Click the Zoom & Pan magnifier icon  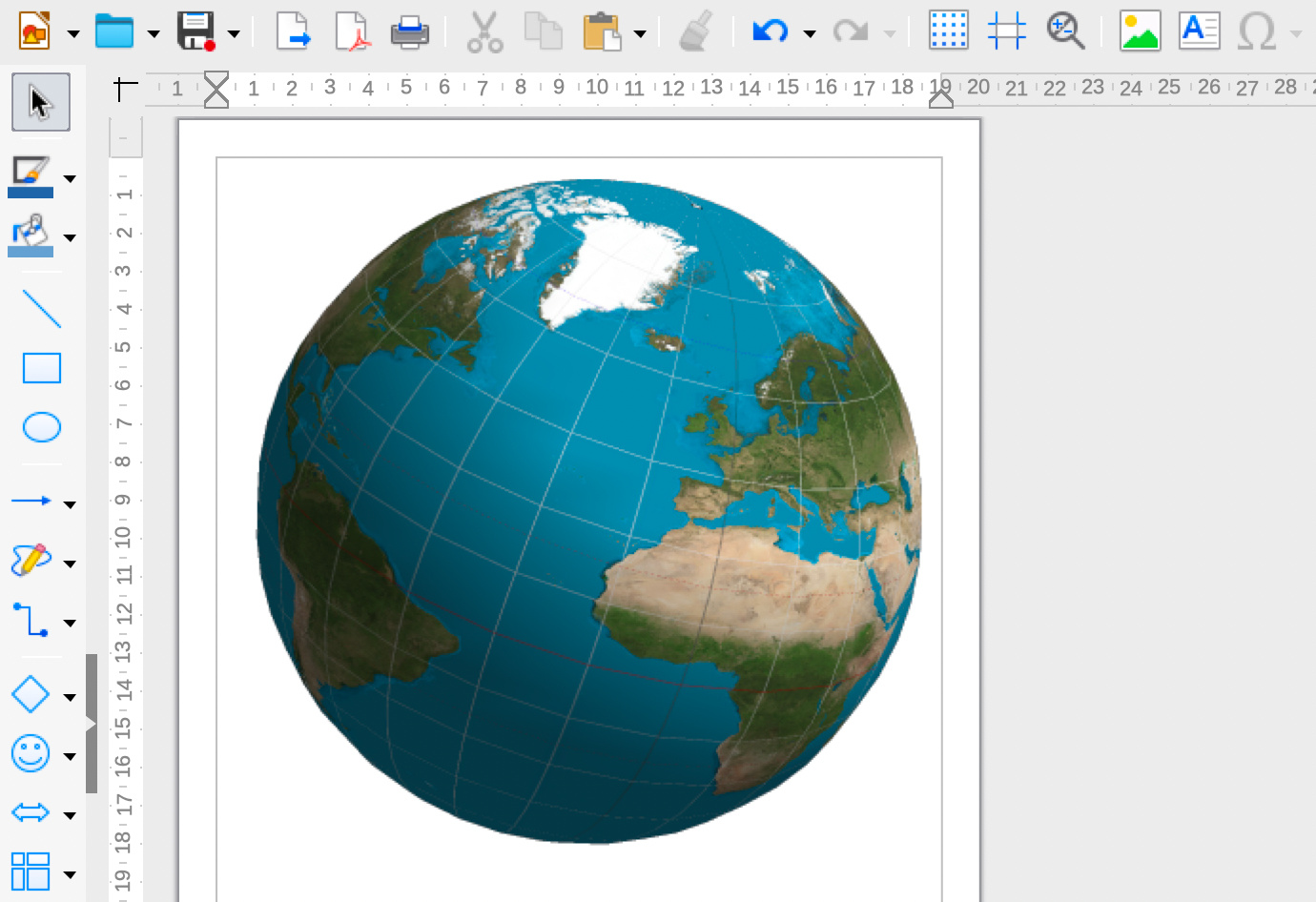click(x=1066, y=31)
